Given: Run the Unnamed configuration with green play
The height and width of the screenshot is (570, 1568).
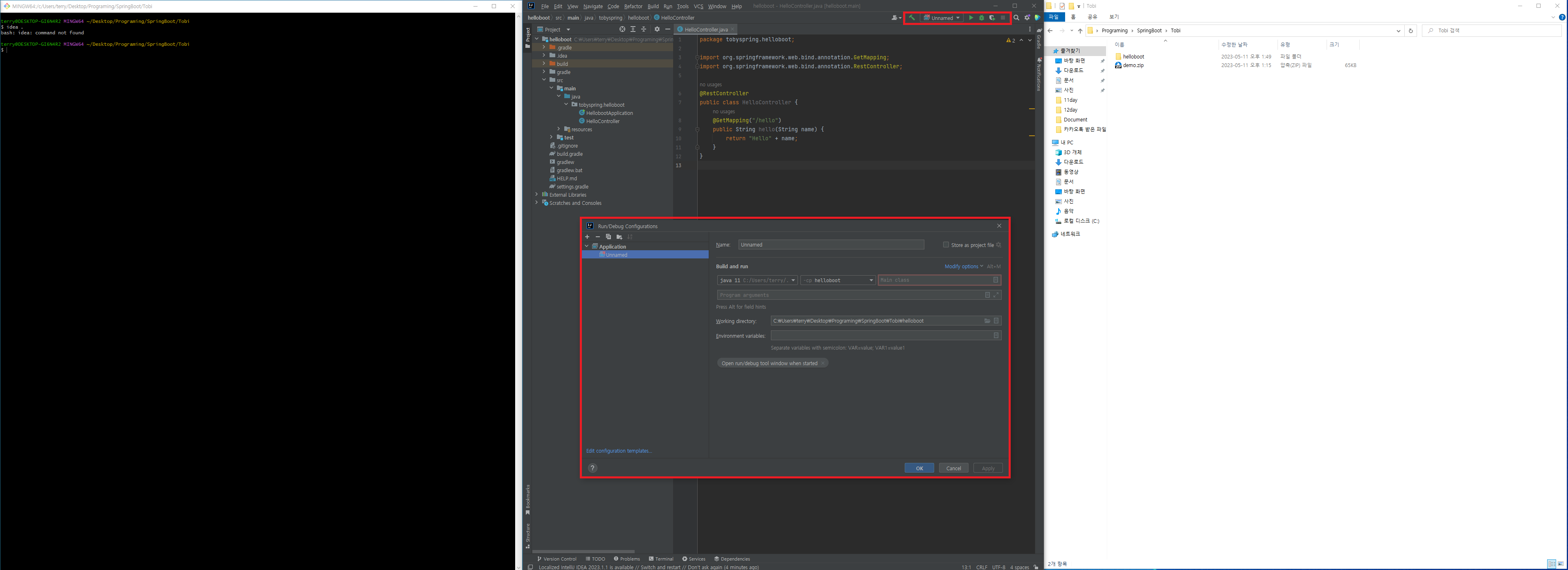Looking at the screenshot, I should click(x=971, y=18).
